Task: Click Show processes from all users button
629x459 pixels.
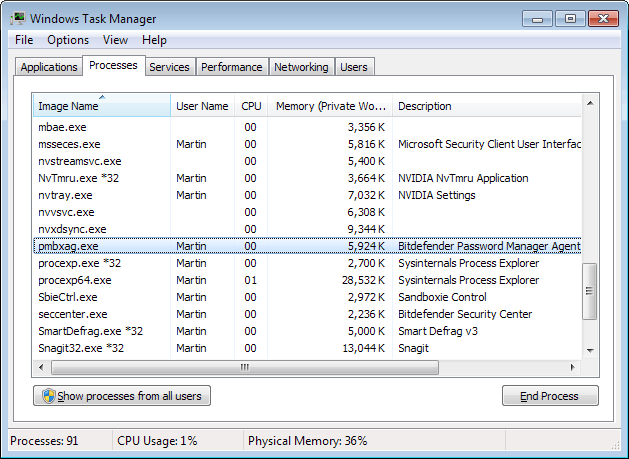Action: [122, 396]
